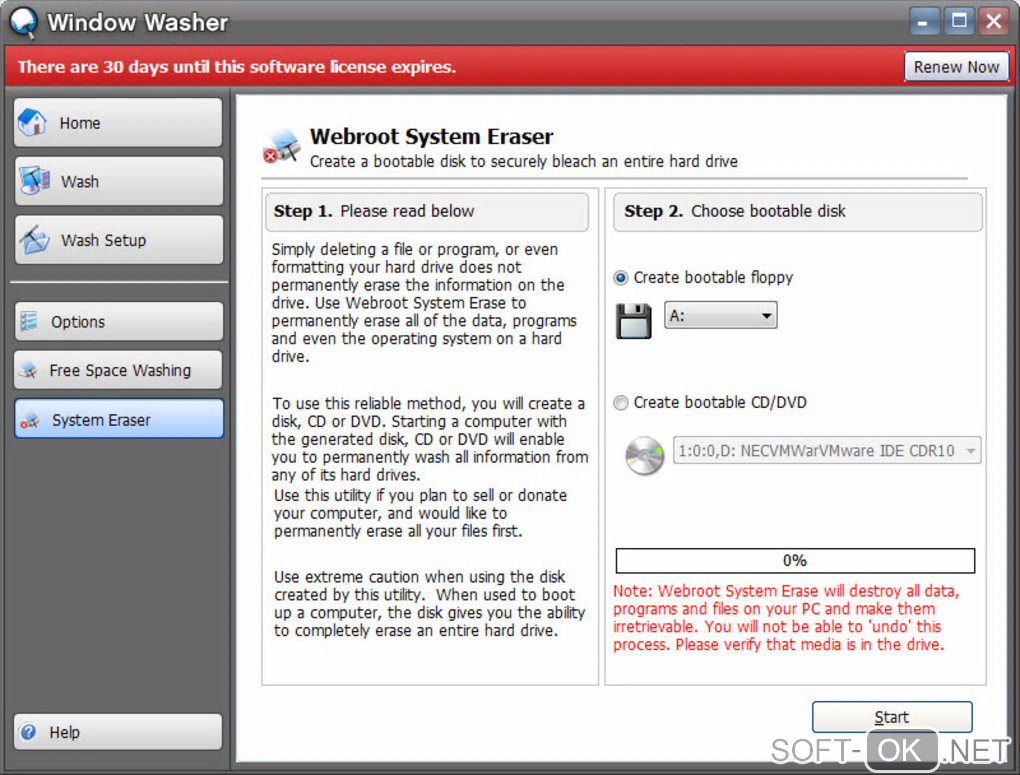Click the 'Use extreme caution' paragraph
1020x775 pixels.
coord(429,603)
